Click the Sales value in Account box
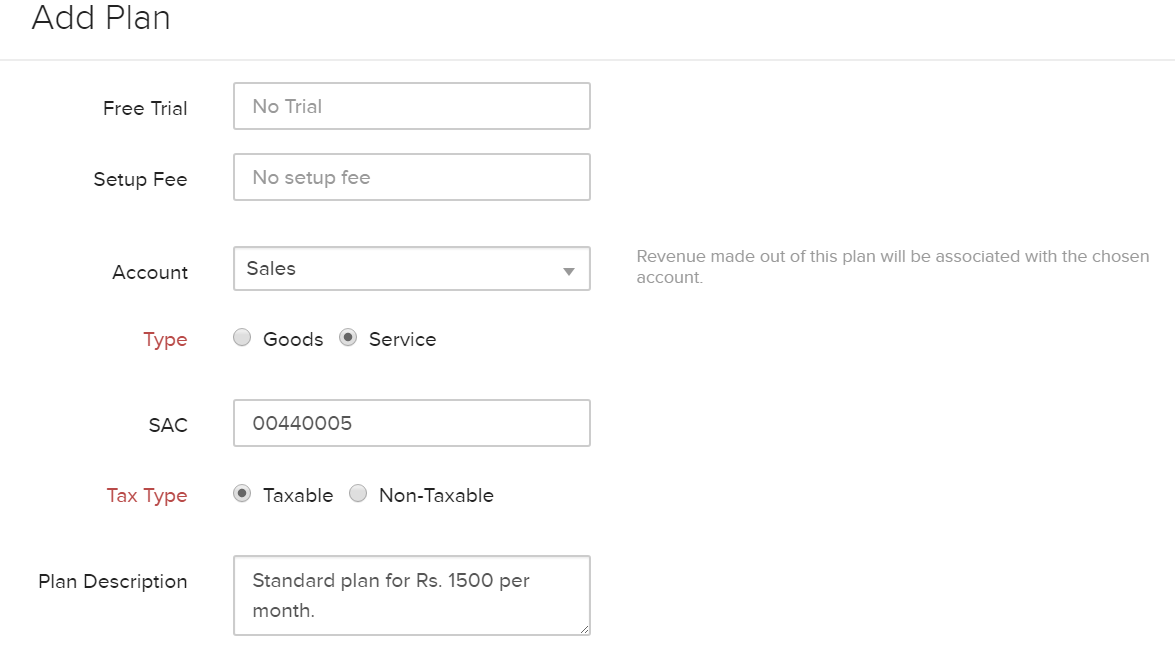The width and height of the screenshot is (1175, 654). (271, 268)
